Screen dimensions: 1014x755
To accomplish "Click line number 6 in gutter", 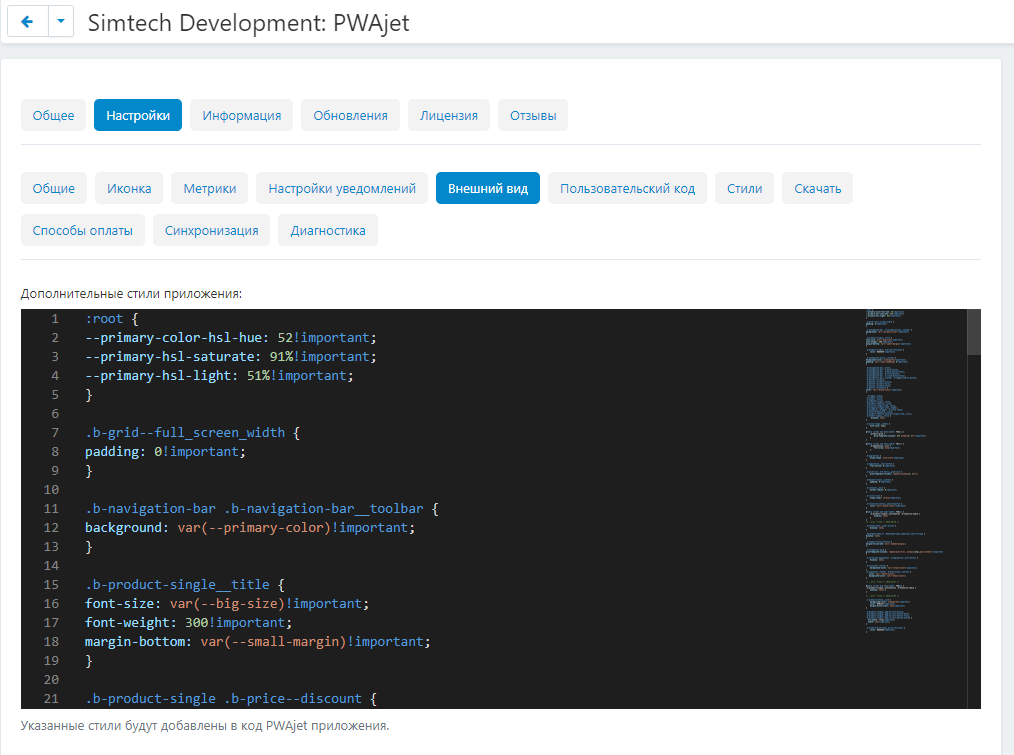I will [55, 413].
